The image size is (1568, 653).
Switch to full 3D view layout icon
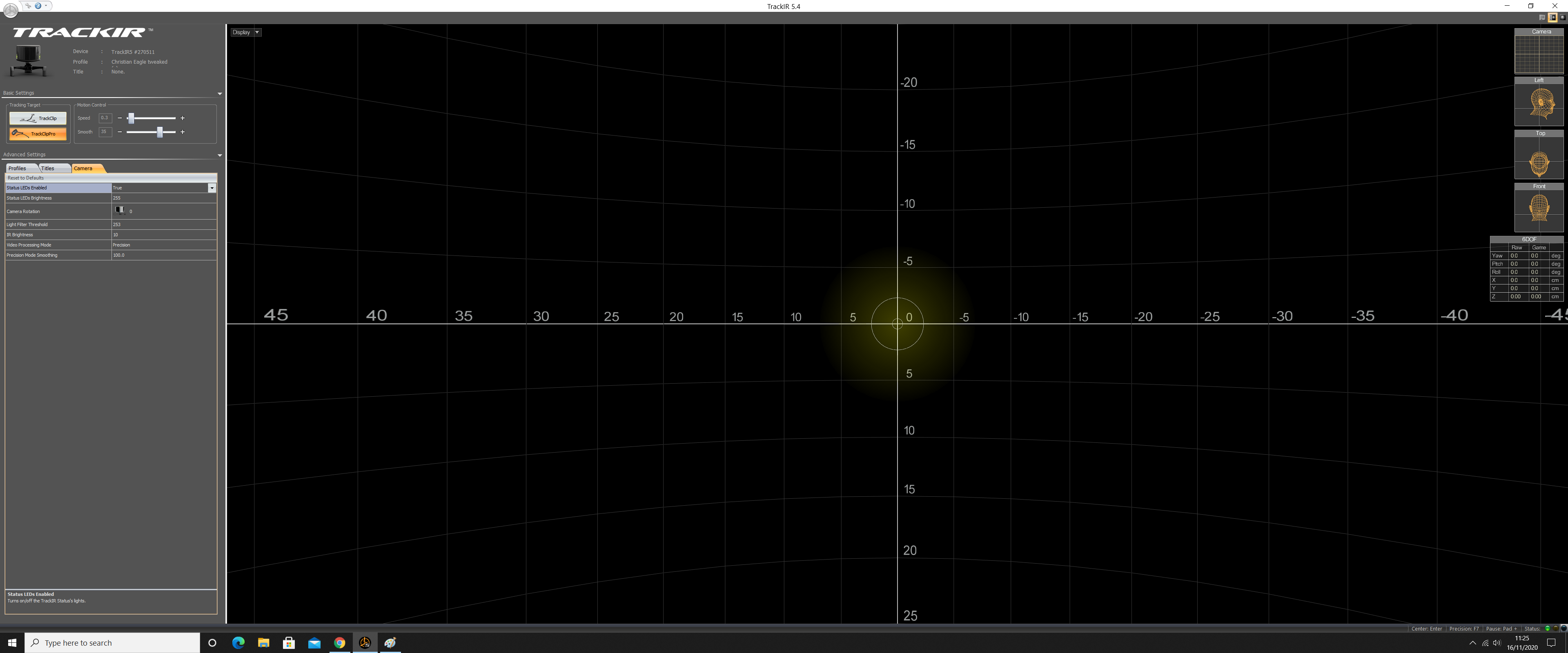pos(1563,18)
